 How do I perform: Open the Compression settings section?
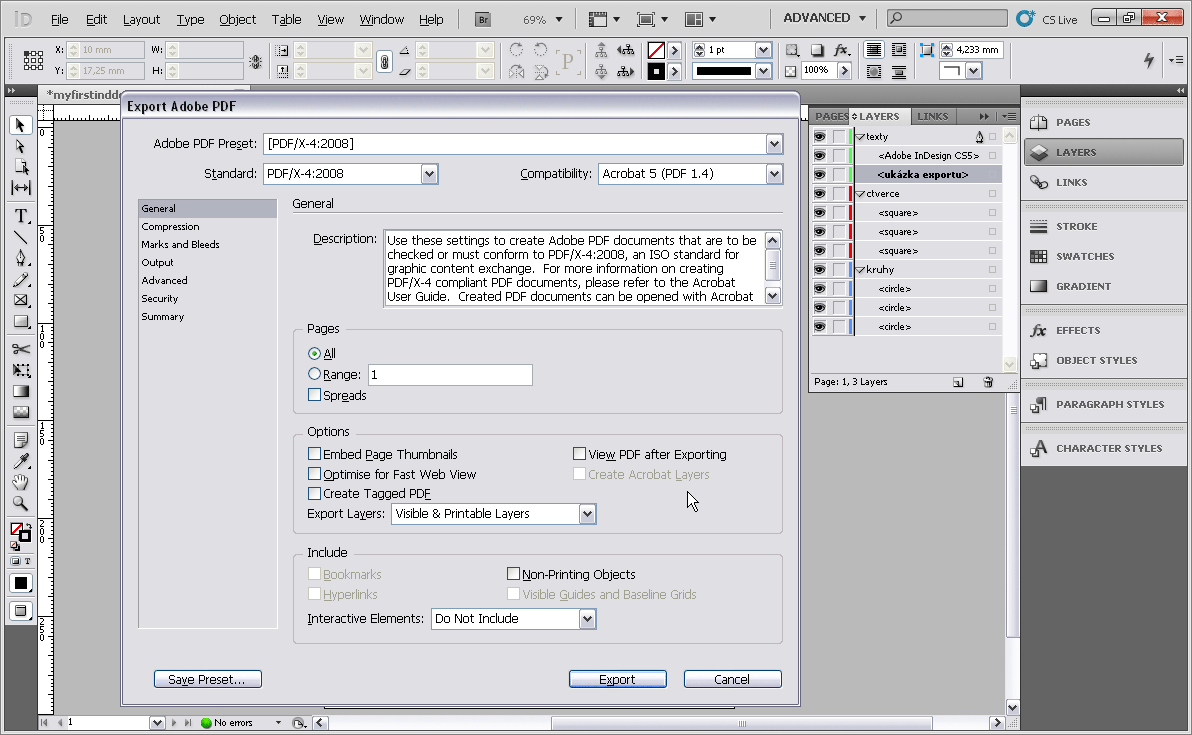point(170,227)
